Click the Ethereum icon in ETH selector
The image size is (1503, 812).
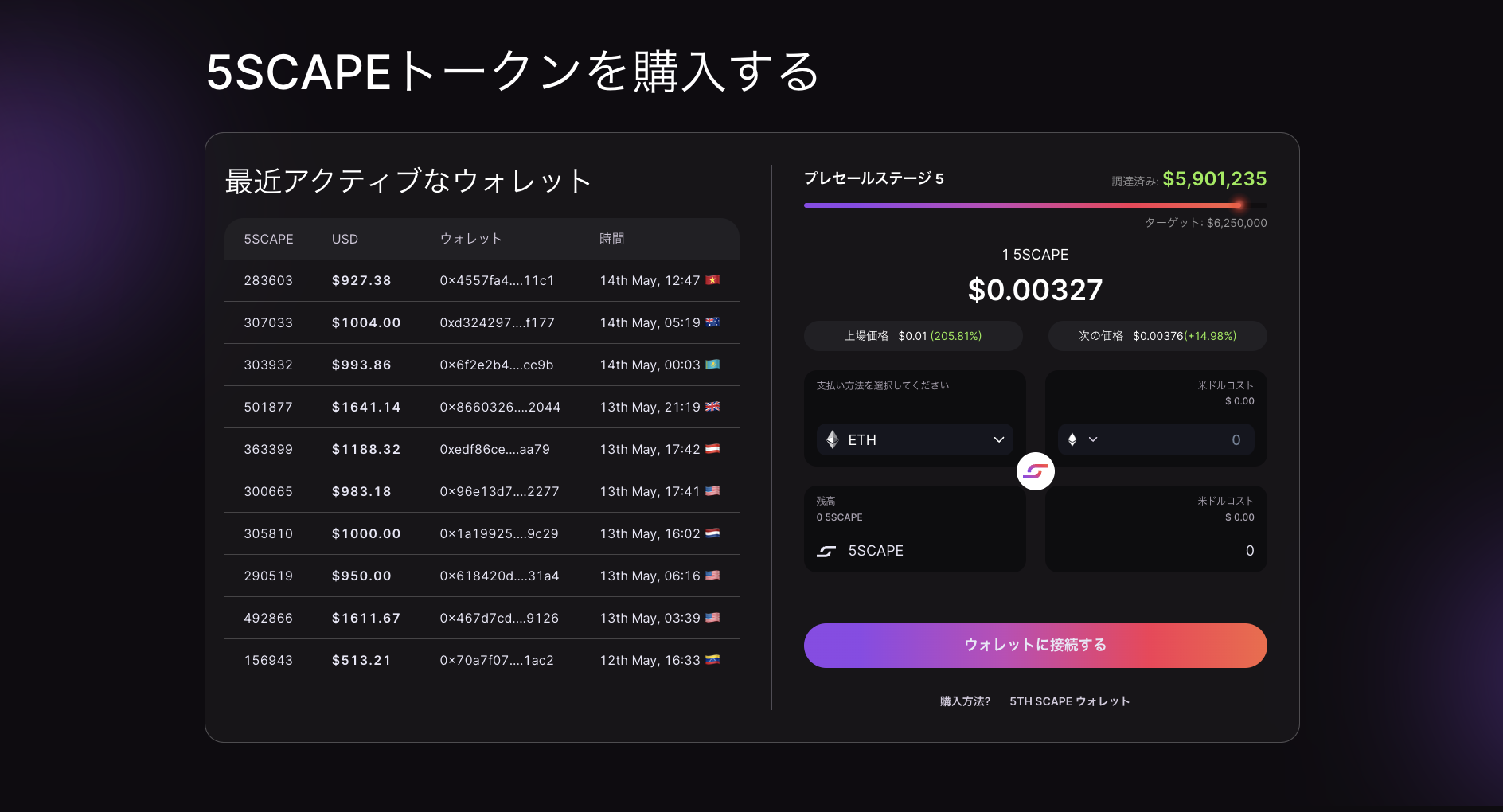pos(833,439)
